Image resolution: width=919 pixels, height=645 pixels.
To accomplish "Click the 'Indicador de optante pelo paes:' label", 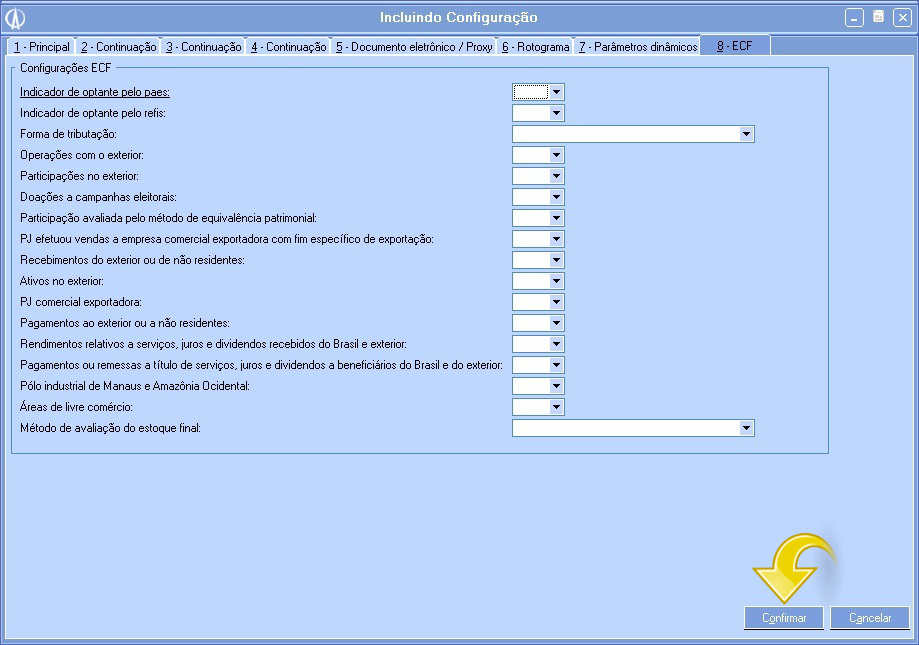I will point(95,92).
